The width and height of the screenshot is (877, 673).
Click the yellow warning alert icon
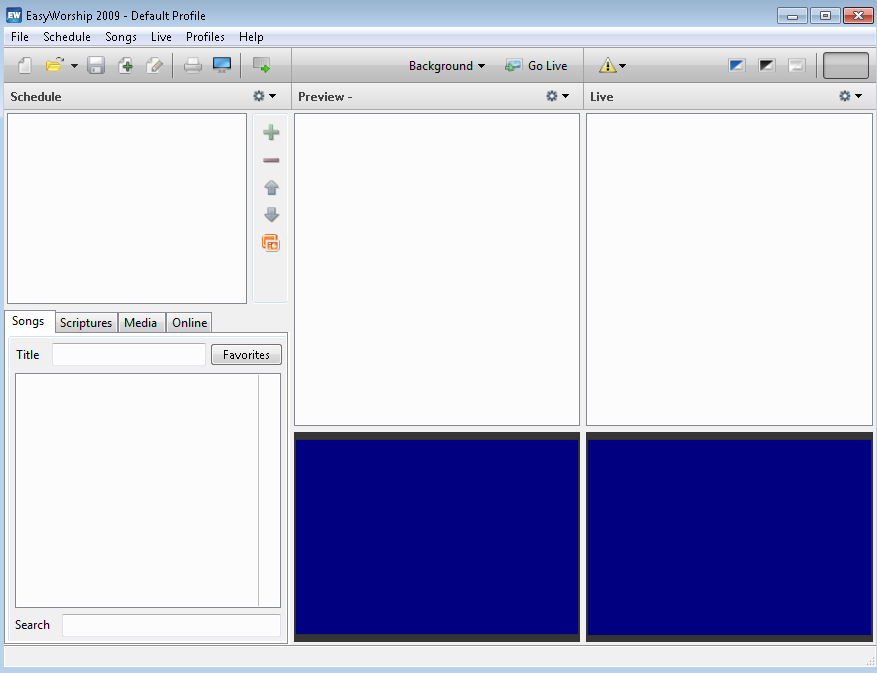[x=607, y=65]
